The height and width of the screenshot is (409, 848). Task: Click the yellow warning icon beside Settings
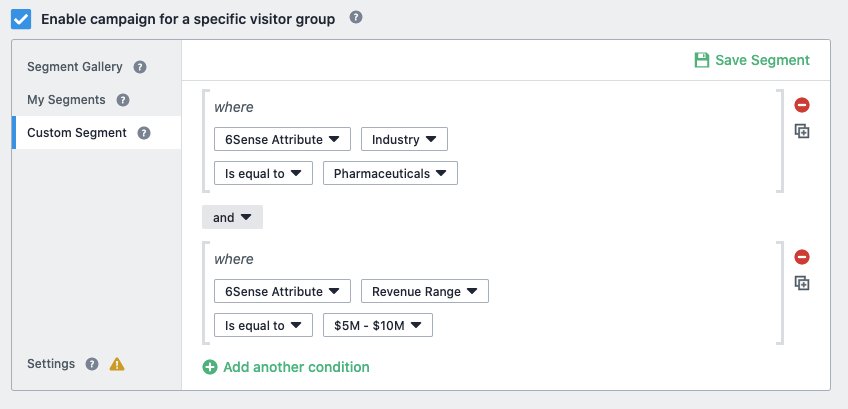click(117, 364)
